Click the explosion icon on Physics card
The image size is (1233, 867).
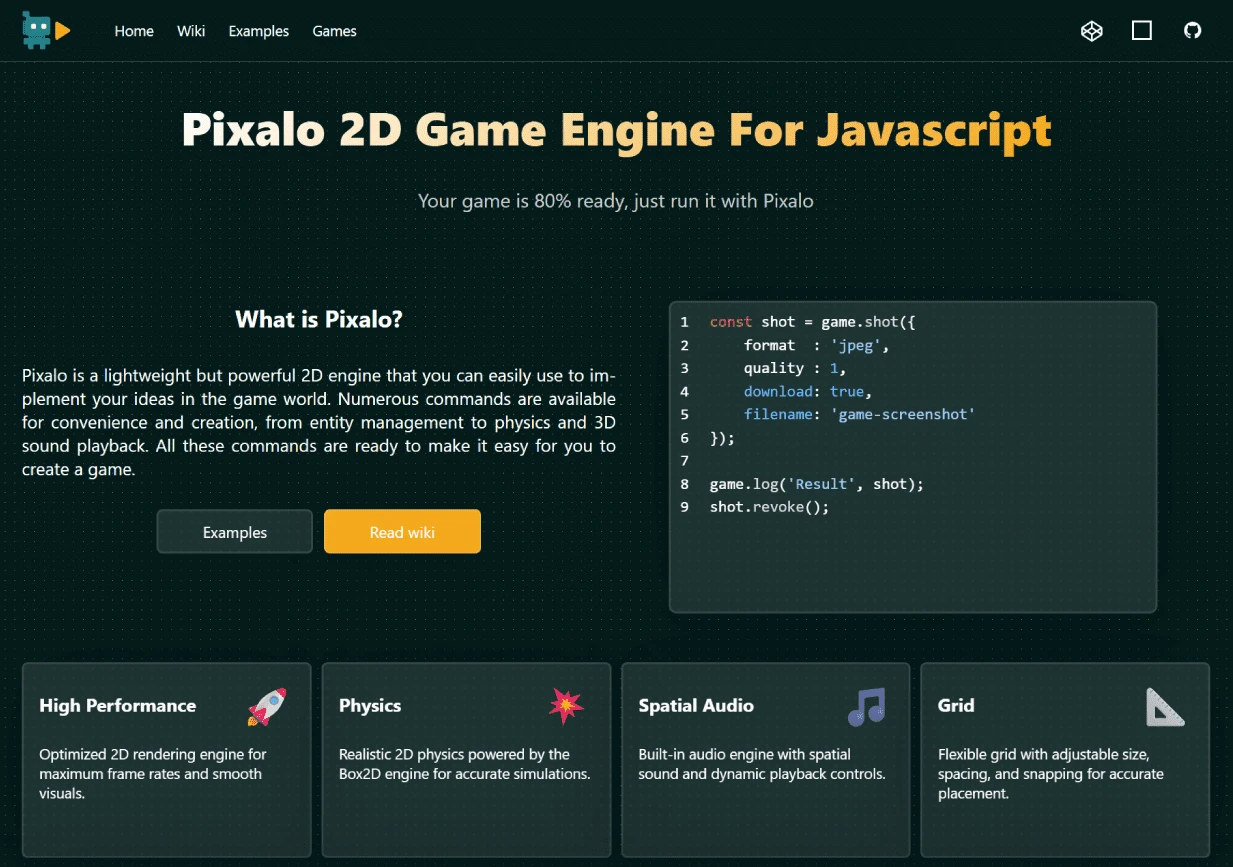pyautogui.click(x=566, y=706)
